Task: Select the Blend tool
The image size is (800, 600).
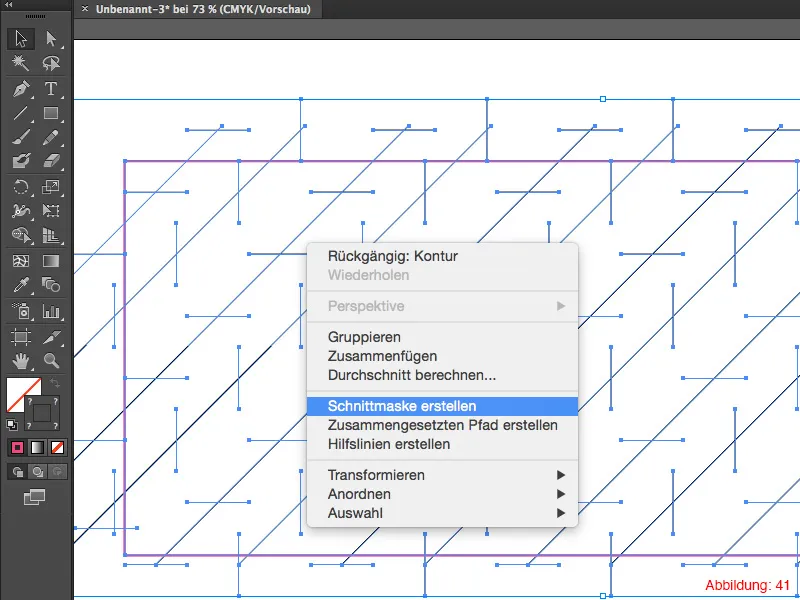Action: click(x=51, y=285)
